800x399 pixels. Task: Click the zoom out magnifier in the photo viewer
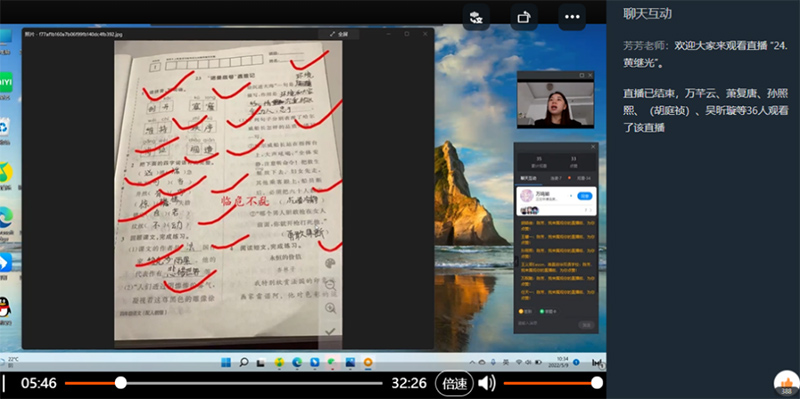(x=330, y=285)
